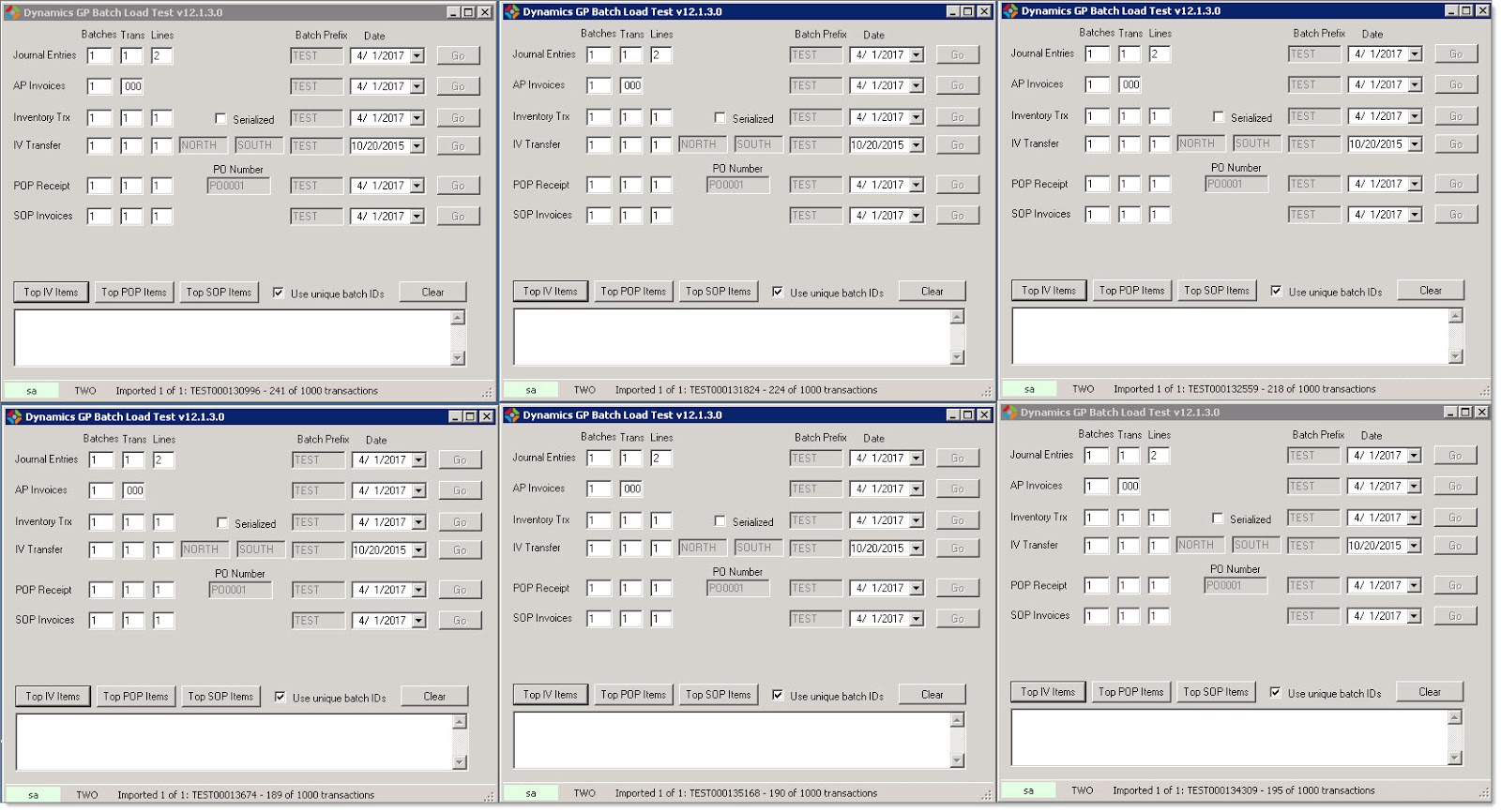Click Top SOP Items in the 241-transactions window
Screen dimensions: 1501x812
click(219, 293)
